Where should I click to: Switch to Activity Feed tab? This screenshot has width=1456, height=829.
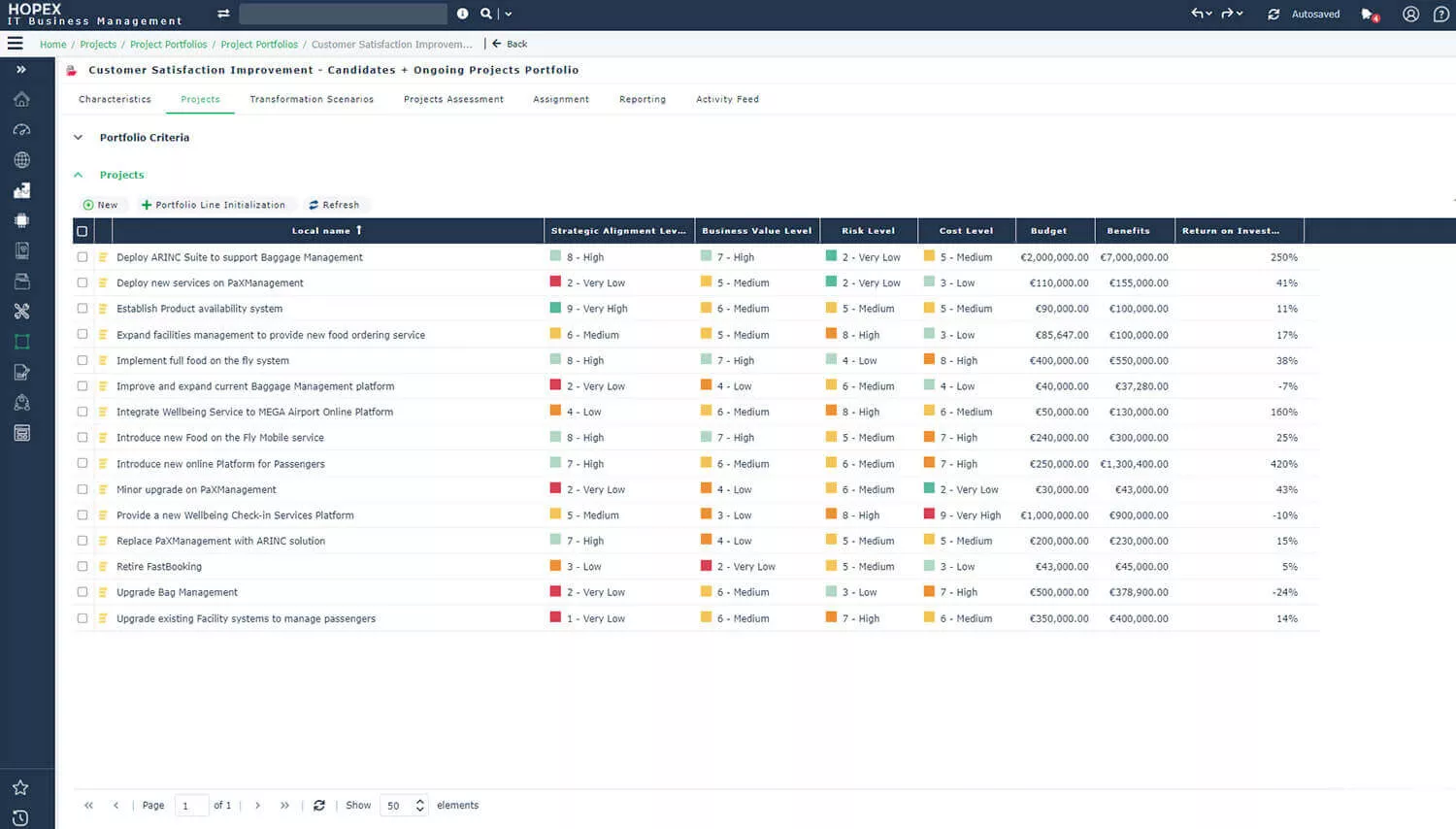tap(727, 99)
